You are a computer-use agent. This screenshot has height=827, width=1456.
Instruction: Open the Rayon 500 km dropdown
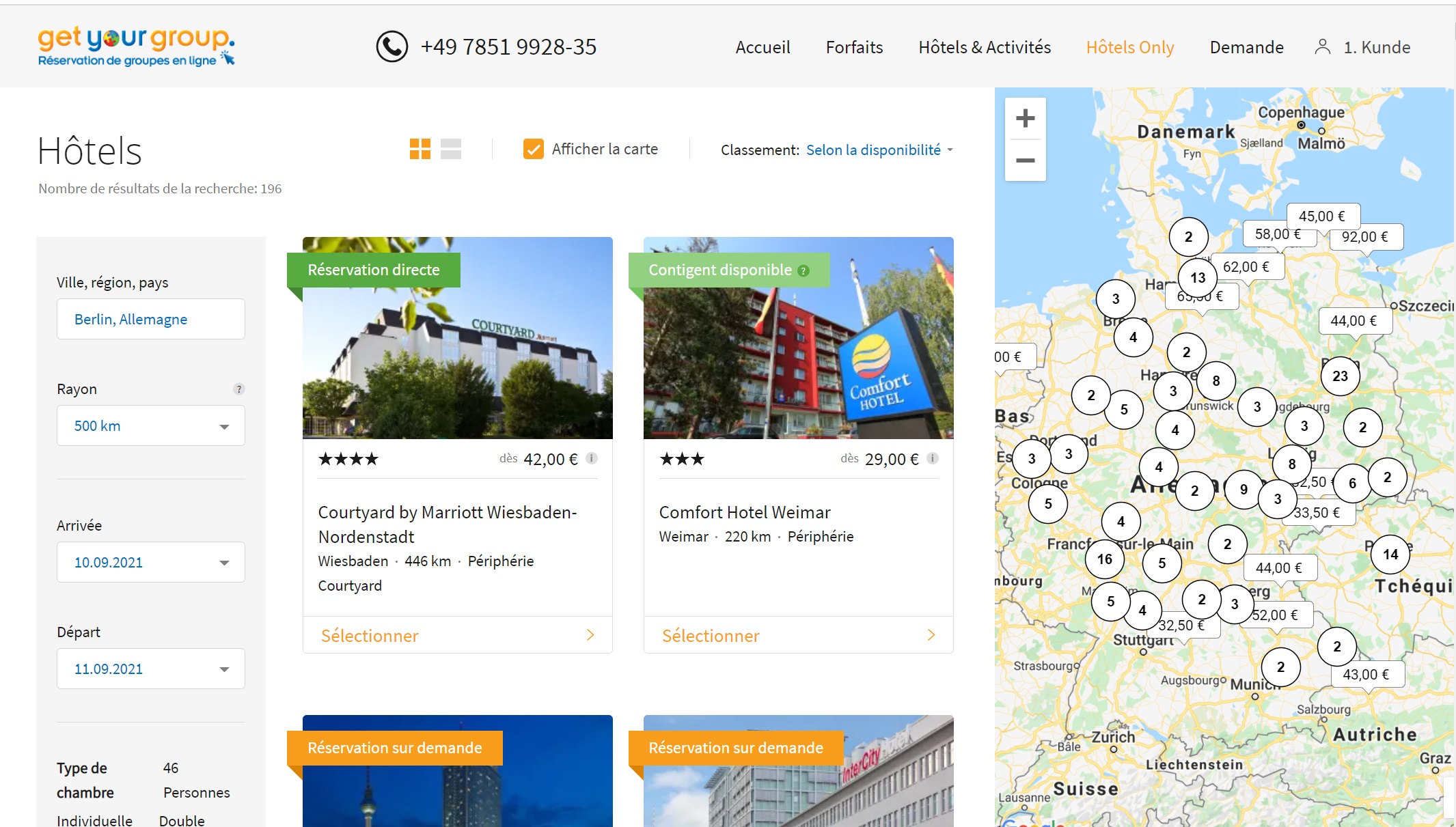click(x=151, y=425)
